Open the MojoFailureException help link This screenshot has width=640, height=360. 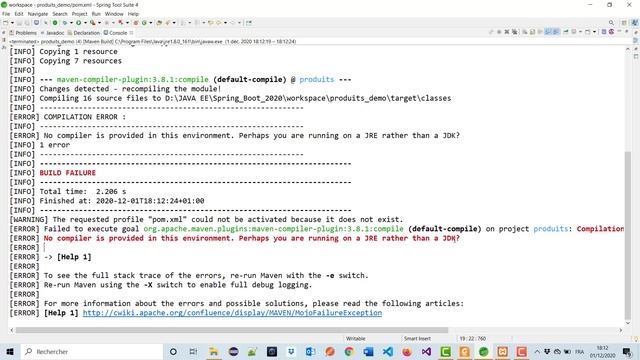point(232,313)
